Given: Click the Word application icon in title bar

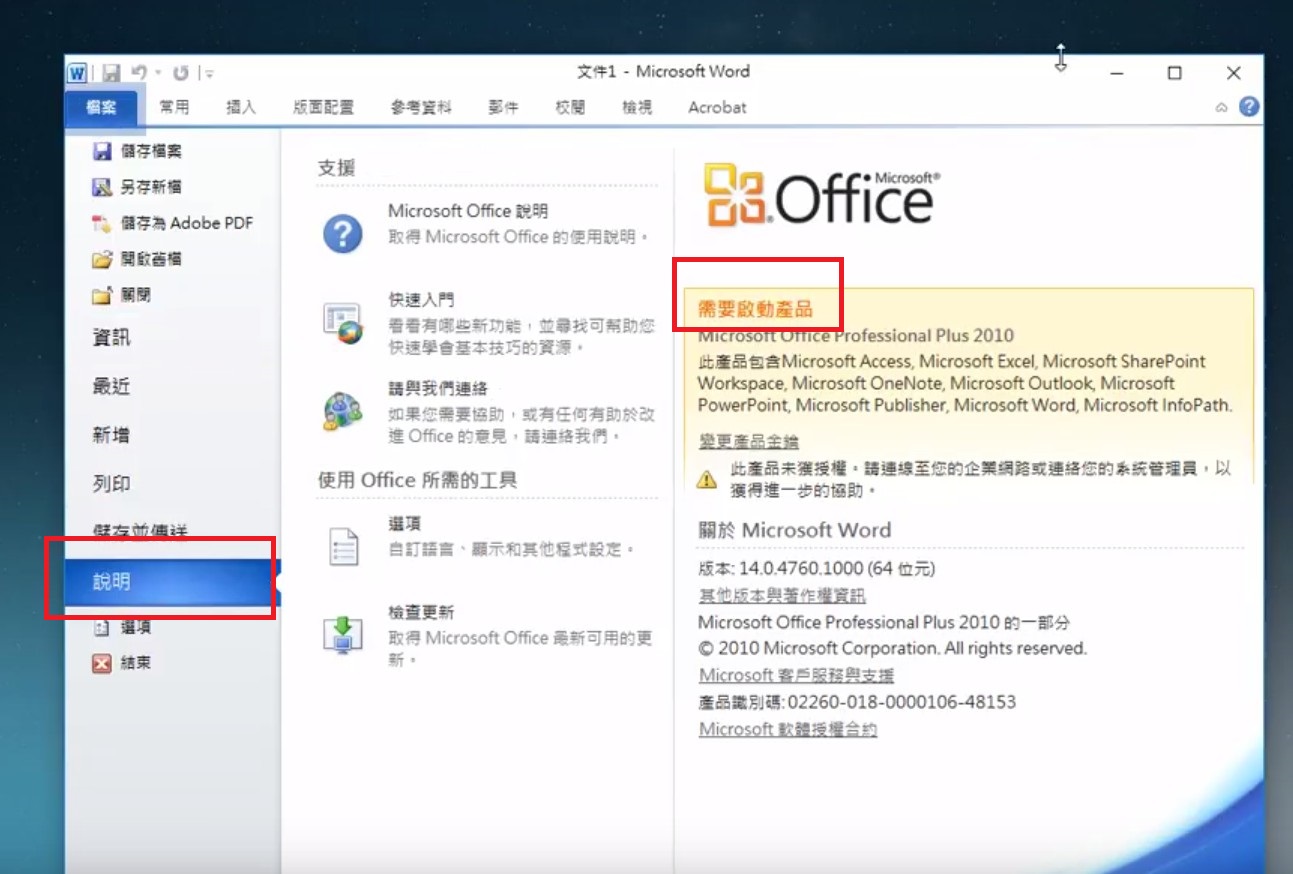Looking at the screenshot, I should (x=78, y=72).
